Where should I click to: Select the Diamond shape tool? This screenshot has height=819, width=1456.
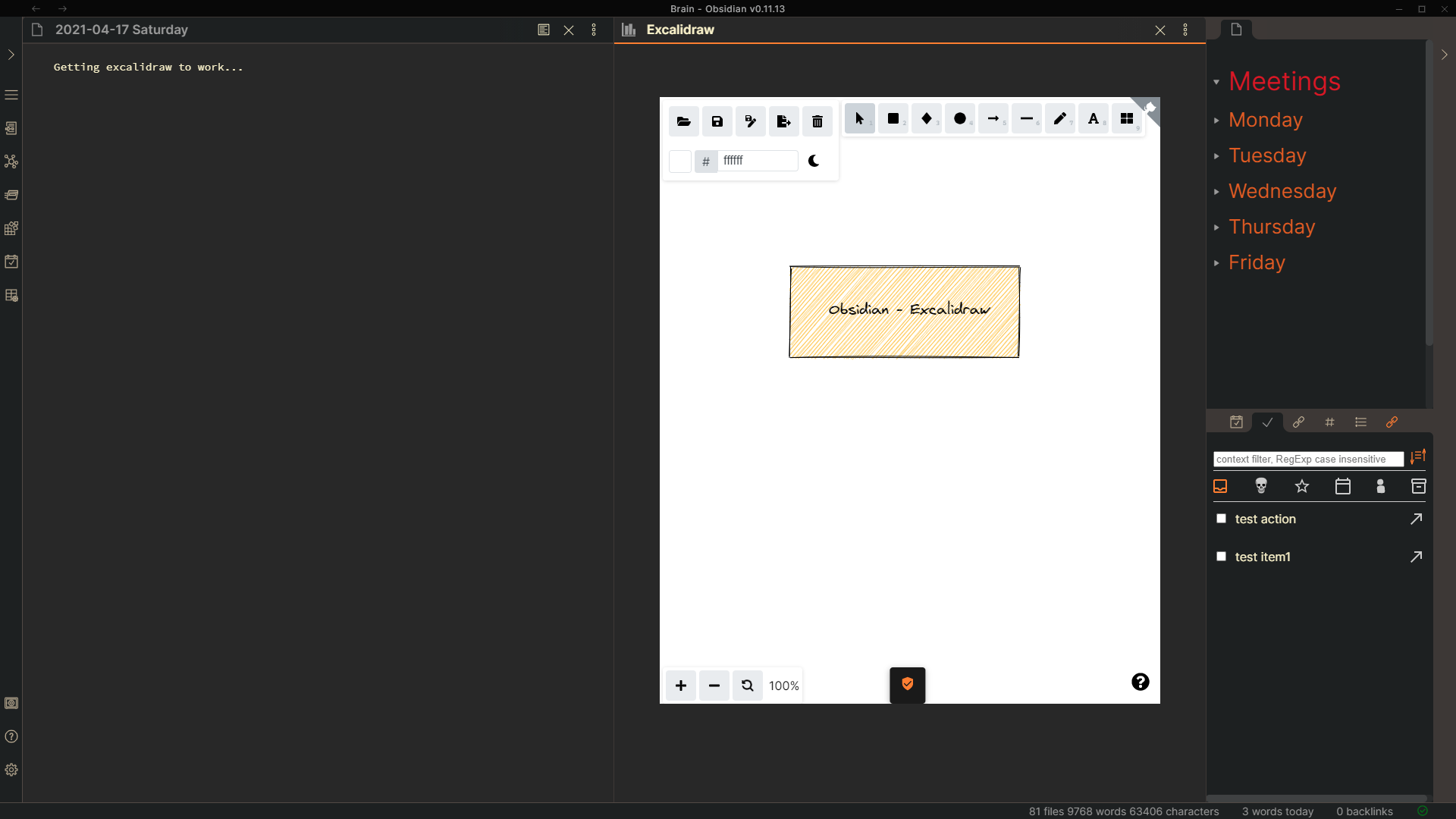tap(927, 119)
